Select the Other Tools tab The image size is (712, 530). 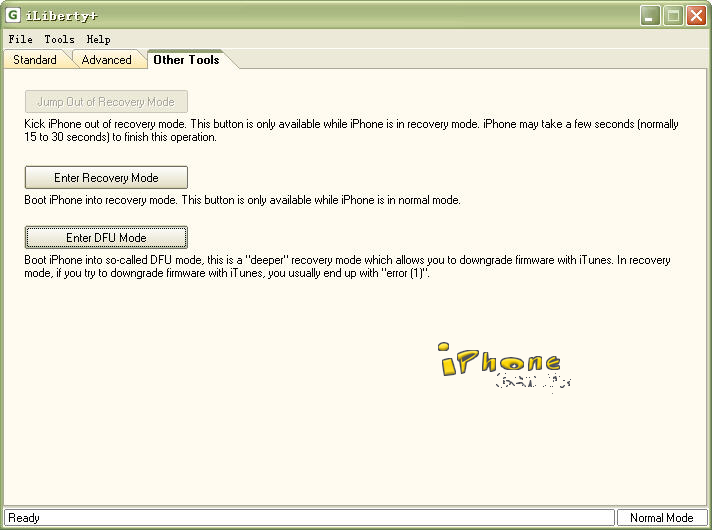point(187,59)
